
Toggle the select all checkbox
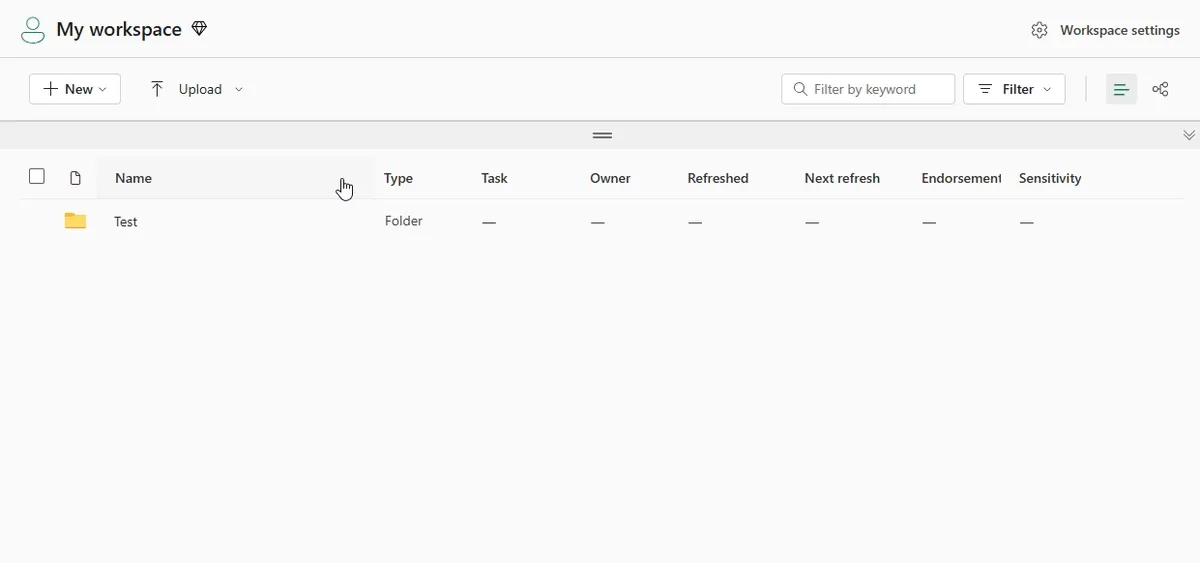pos(37,177)
